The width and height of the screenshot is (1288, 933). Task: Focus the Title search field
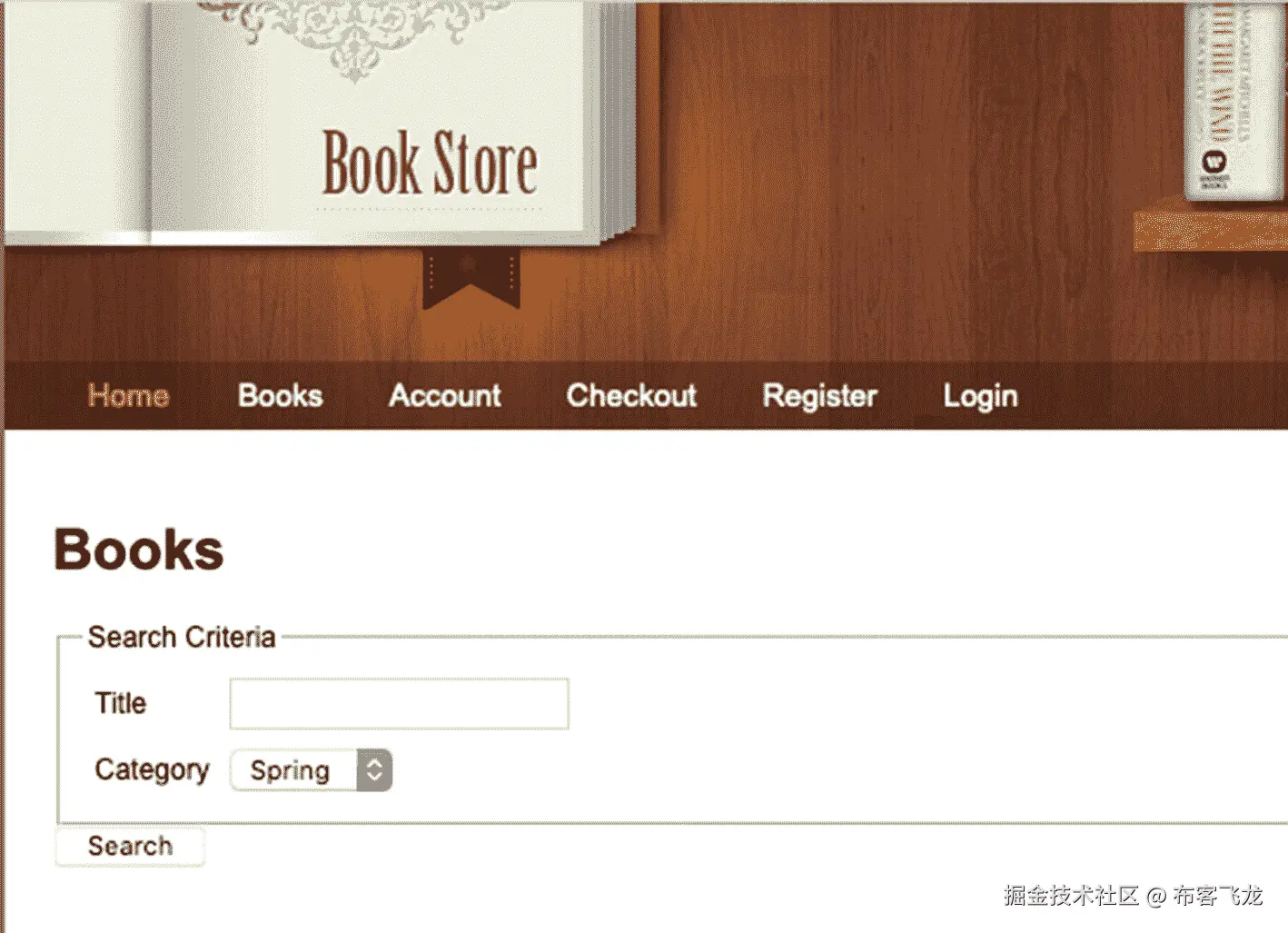tap(399, 703)
